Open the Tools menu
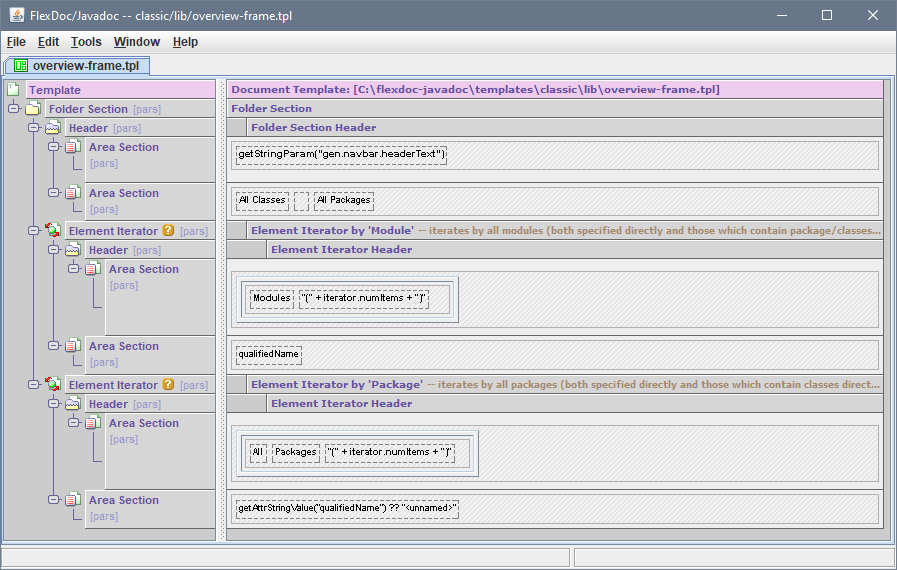Image resolution: width=897 pixels, height=570 pixels. pyautogui.click(x=86, y=42)
